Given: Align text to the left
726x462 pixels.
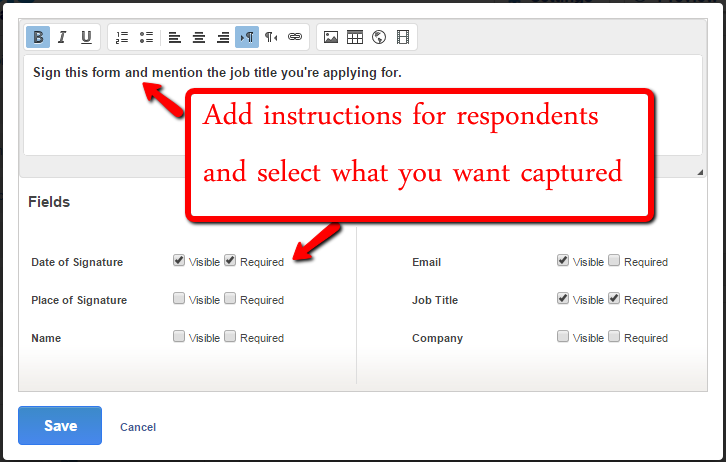Looking at the screenshot, I should point(175,37).
